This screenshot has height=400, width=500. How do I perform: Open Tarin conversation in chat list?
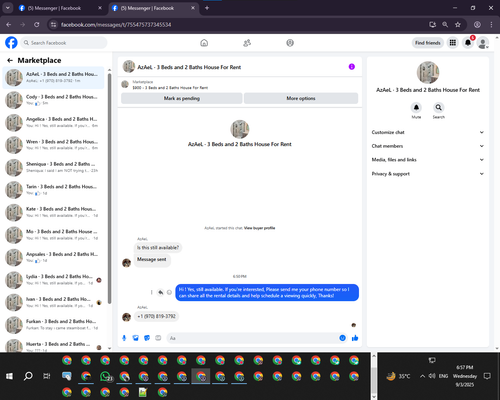(x=53, y=190)
